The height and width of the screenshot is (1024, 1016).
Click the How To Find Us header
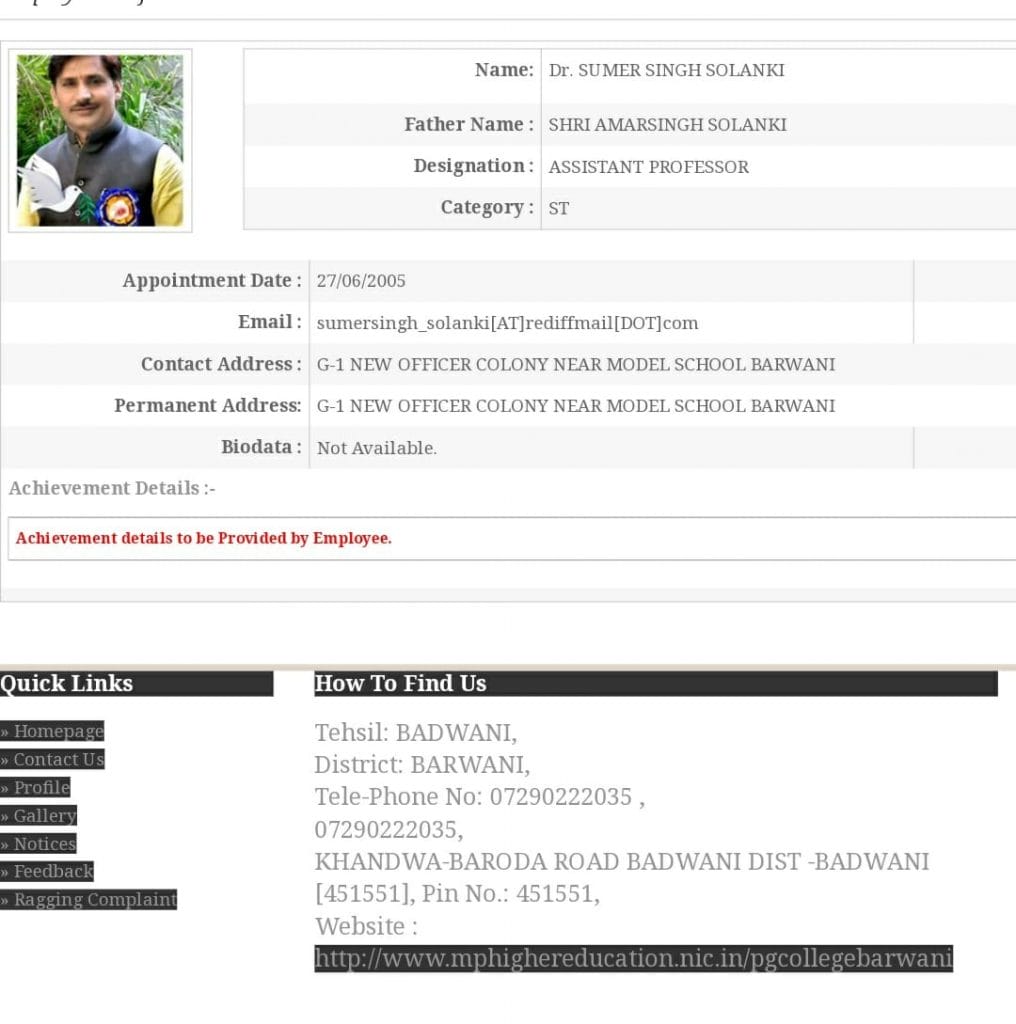tap(400, 684)
